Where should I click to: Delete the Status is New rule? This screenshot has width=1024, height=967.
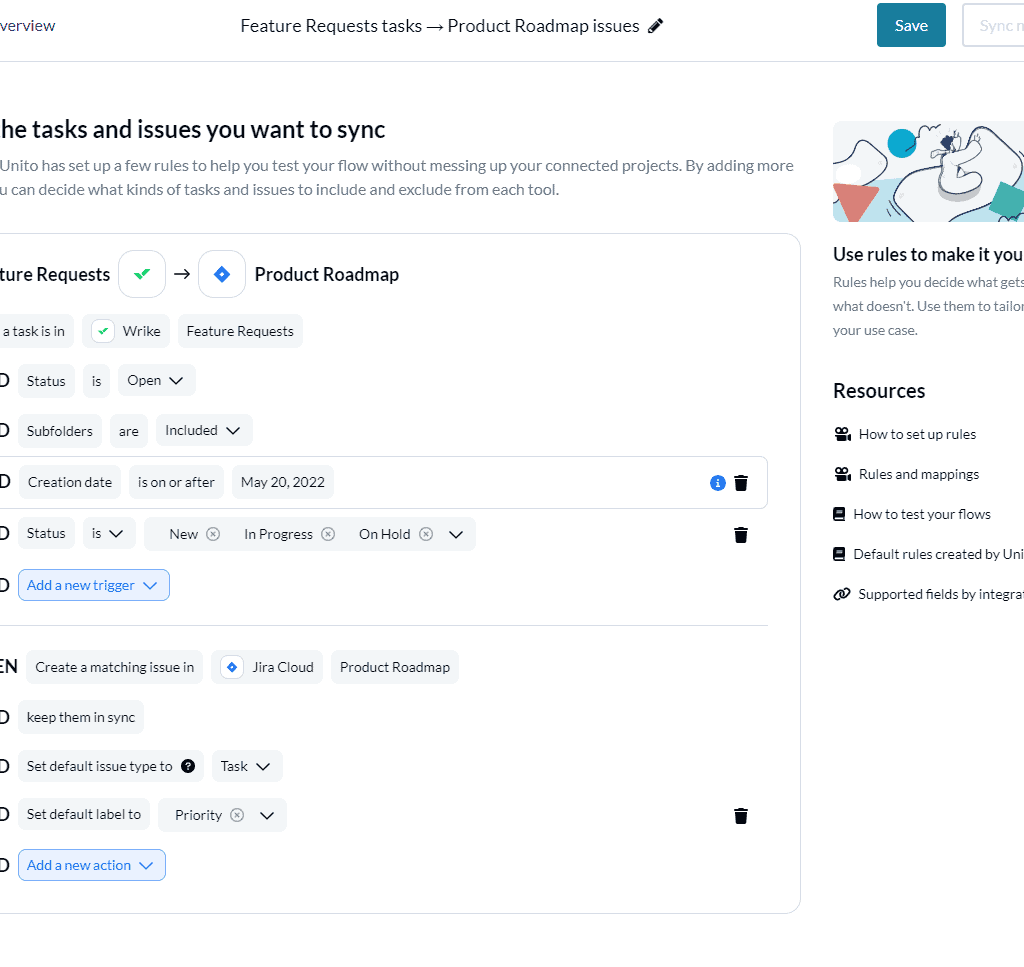click(741, 534)
